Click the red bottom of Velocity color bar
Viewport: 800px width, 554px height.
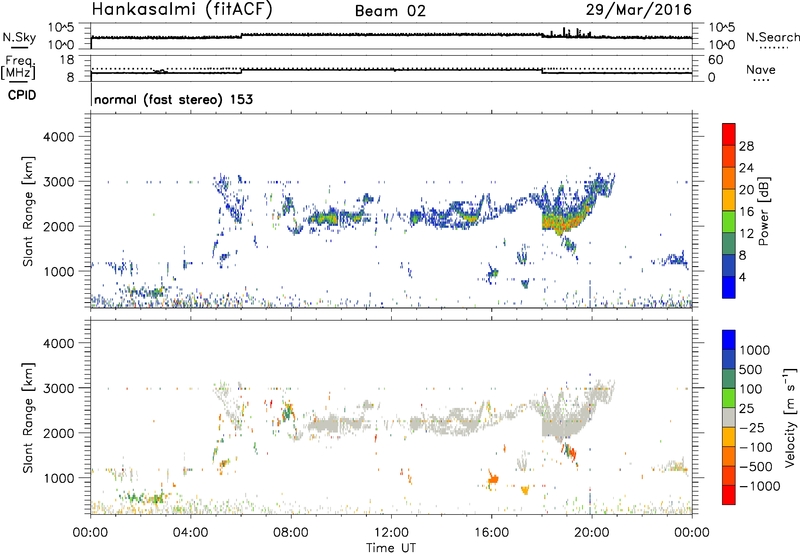coord(729,495)
